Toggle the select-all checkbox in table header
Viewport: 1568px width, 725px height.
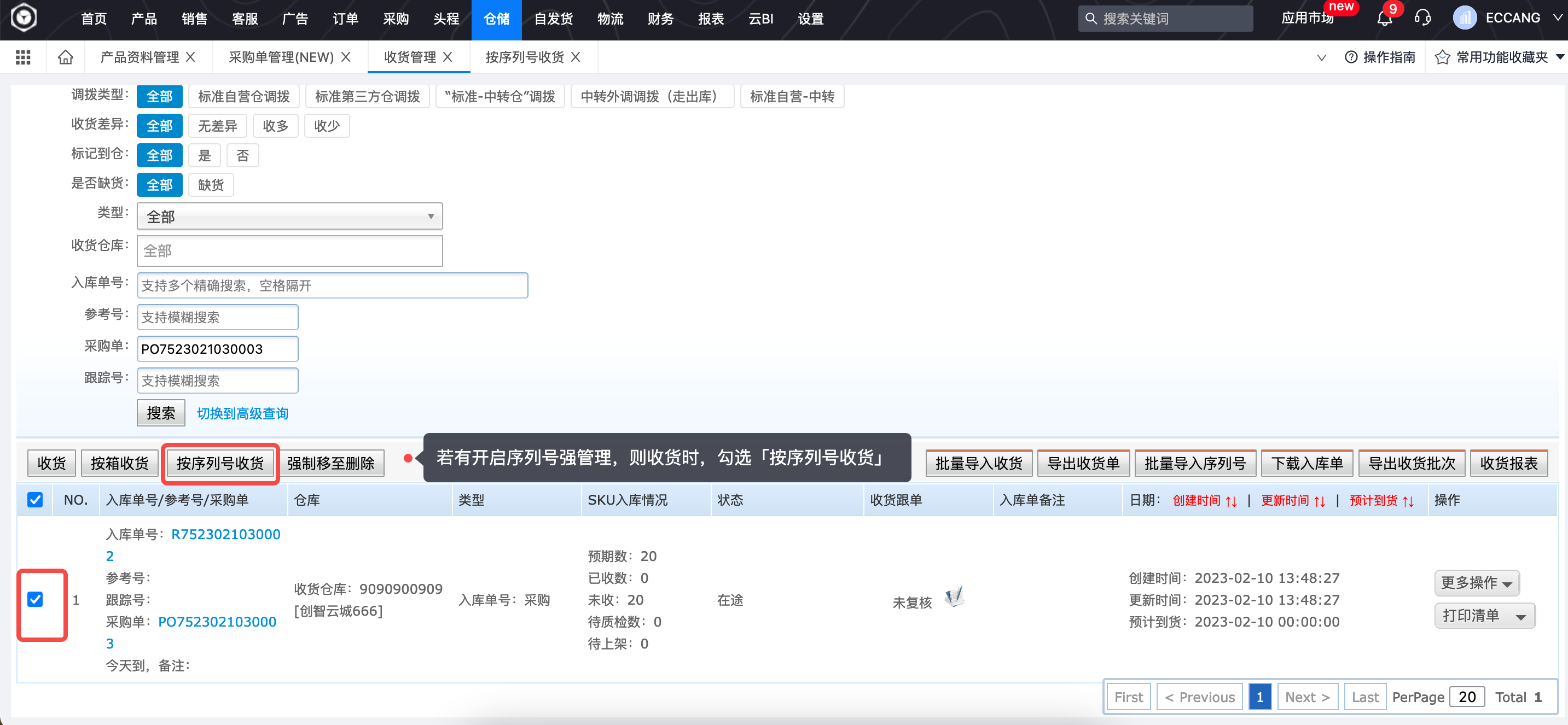click(34, 499)
